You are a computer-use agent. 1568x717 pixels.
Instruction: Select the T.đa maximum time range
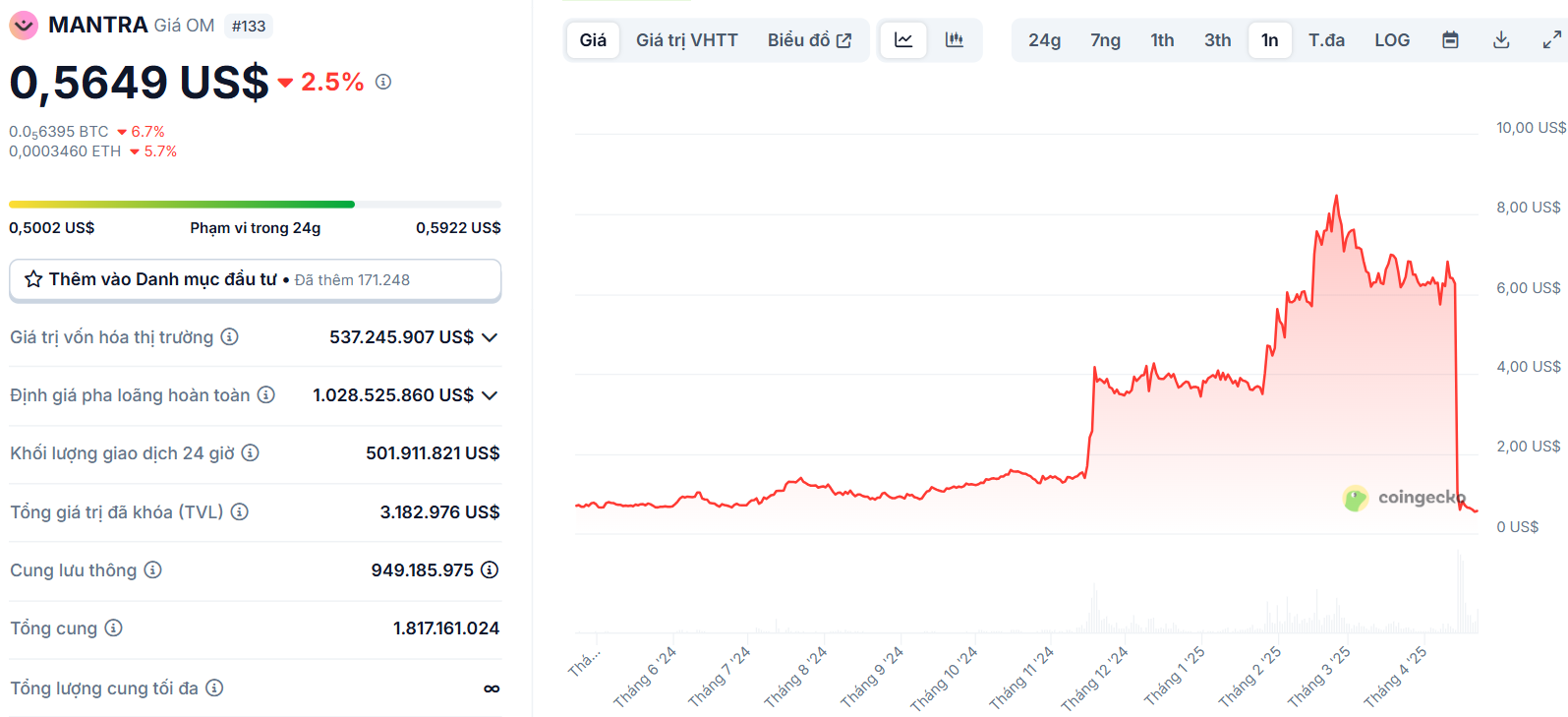[1326, 40]
